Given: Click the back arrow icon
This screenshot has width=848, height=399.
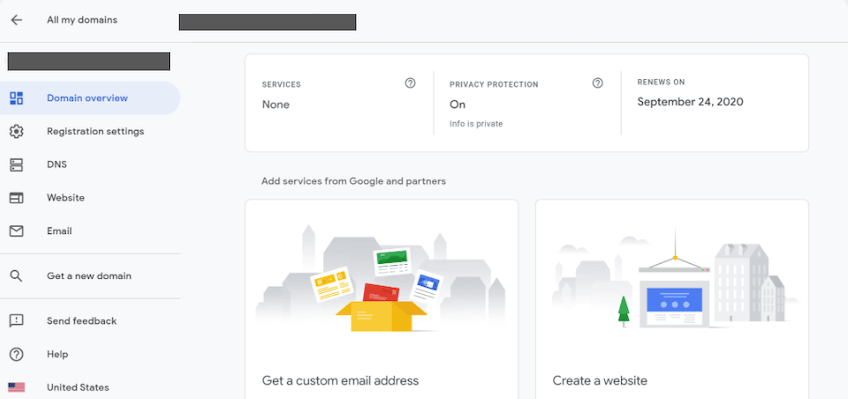Looking at the screenshot, I should click(x=17, y=20).
